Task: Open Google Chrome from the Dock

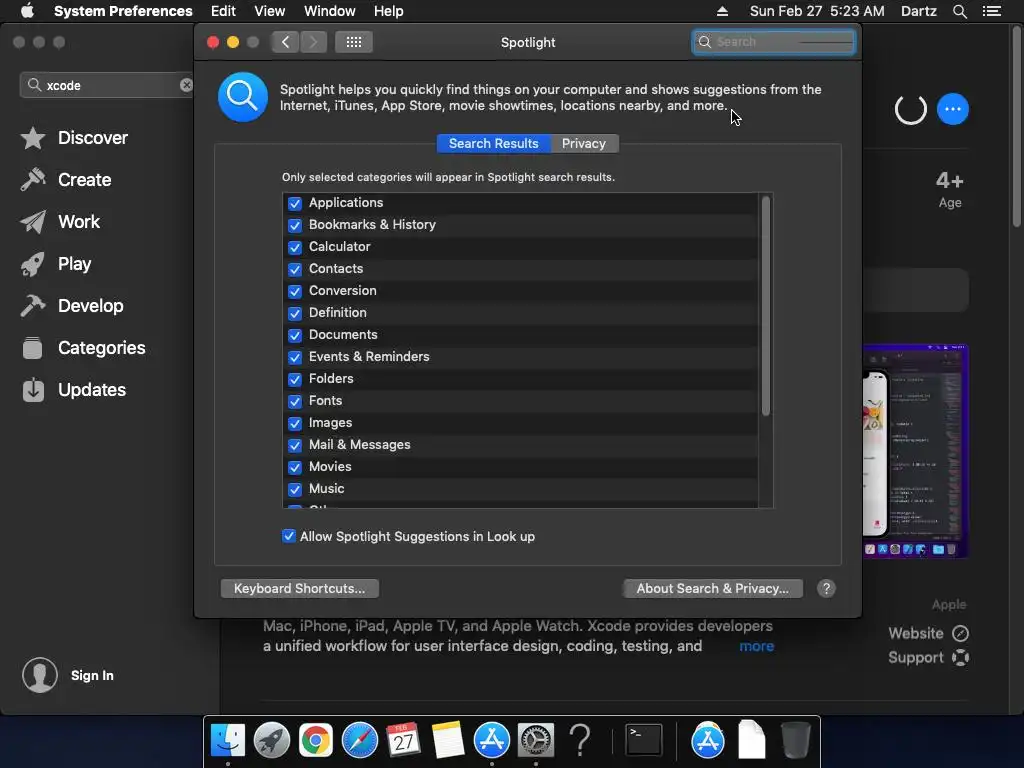Action: click(x=316, y=740)
